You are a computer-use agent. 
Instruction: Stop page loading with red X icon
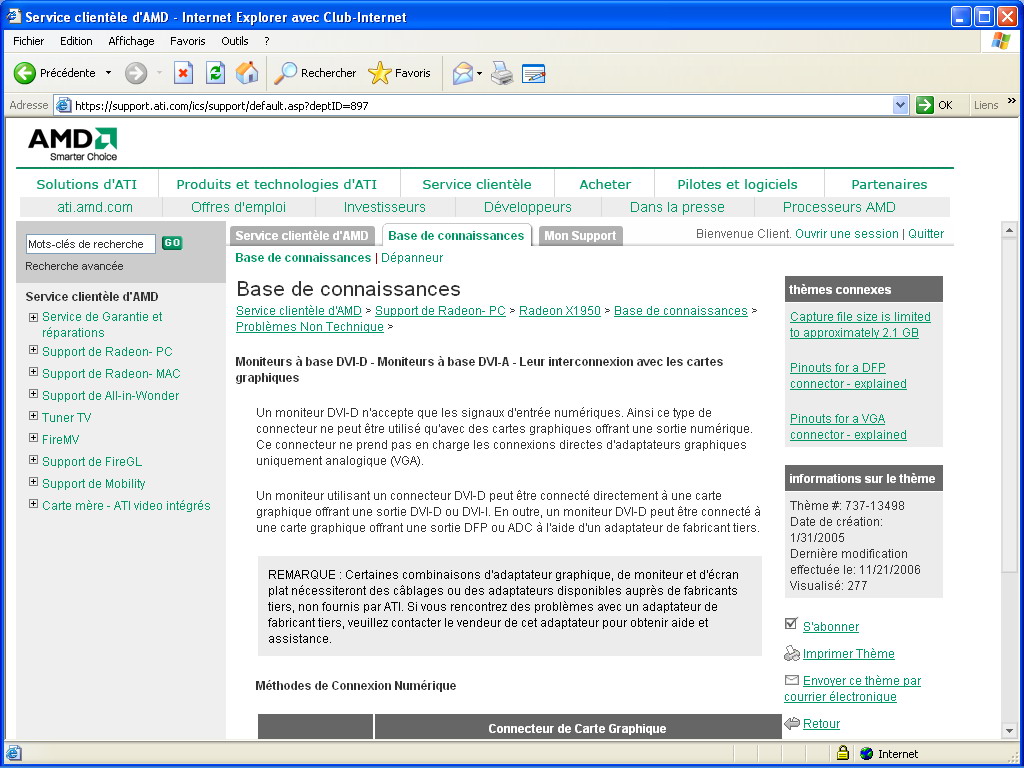(184, 72)
